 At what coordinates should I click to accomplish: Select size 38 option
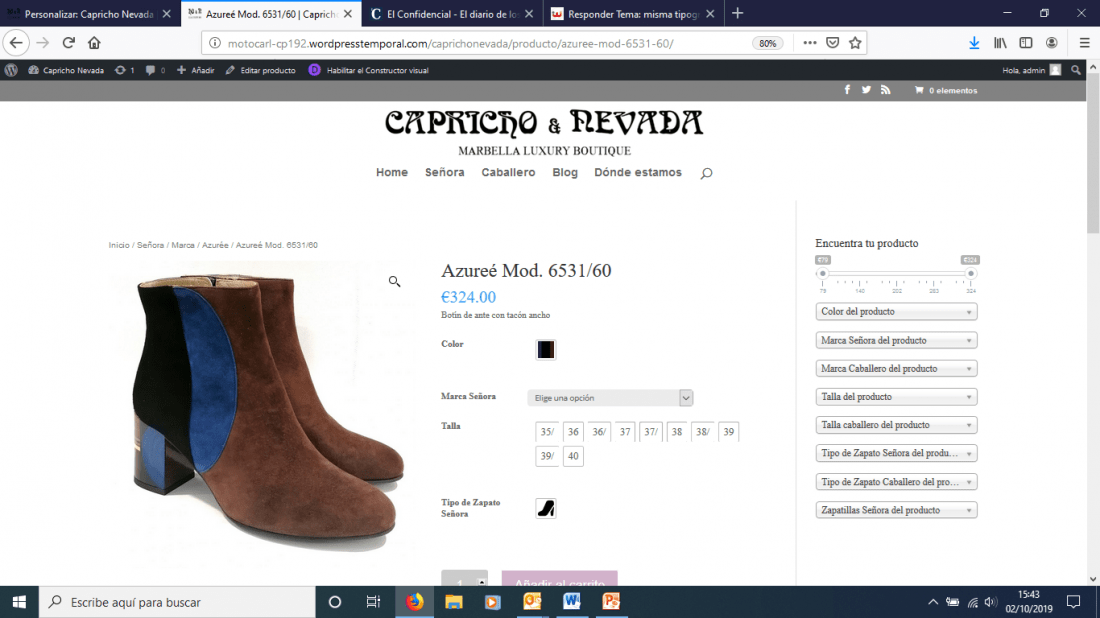pyautogui.click(x=677, y=432)
